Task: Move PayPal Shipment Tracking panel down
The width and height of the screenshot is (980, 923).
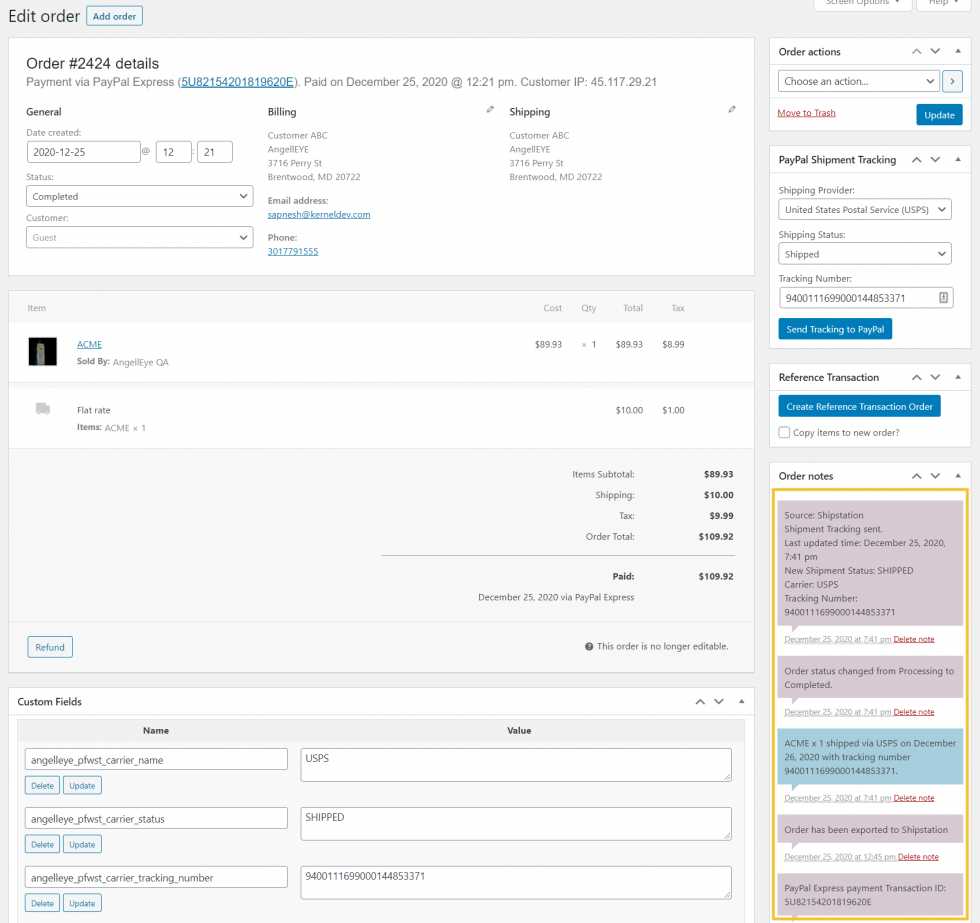Action: 935,159
